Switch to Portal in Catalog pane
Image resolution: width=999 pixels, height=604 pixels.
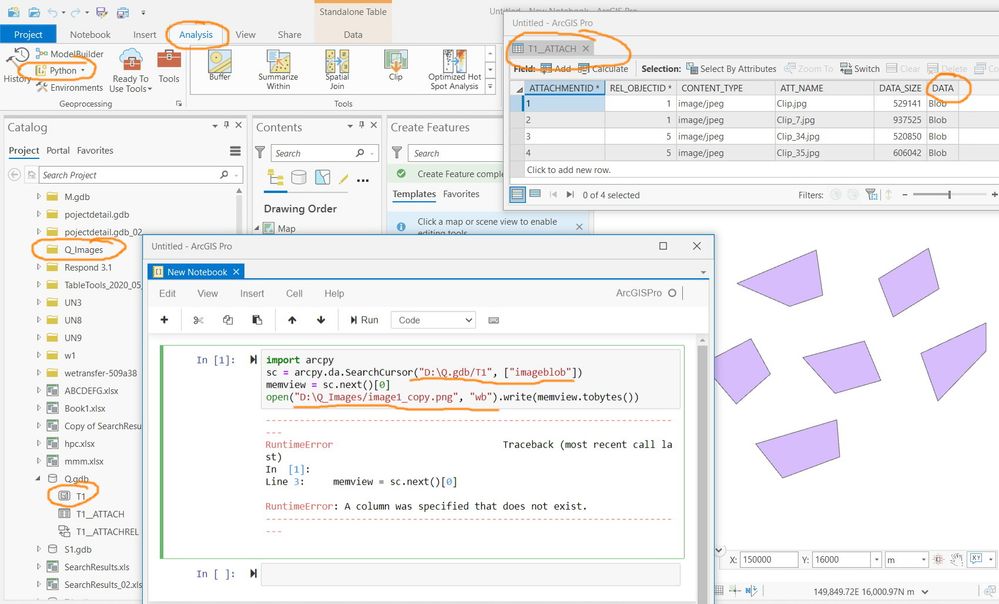58,150
